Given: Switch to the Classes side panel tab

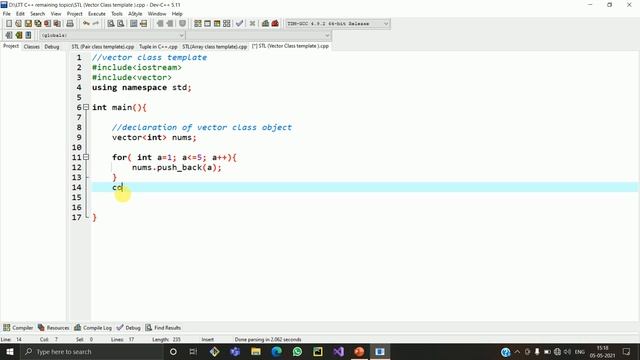Looking at the screenshot, I should tap(31, 47).
